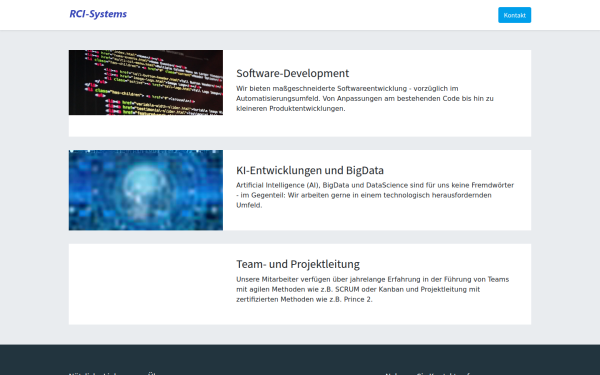Open the Kontakt button
Viewport: 600px width, 375px height.
coord(514,15)
